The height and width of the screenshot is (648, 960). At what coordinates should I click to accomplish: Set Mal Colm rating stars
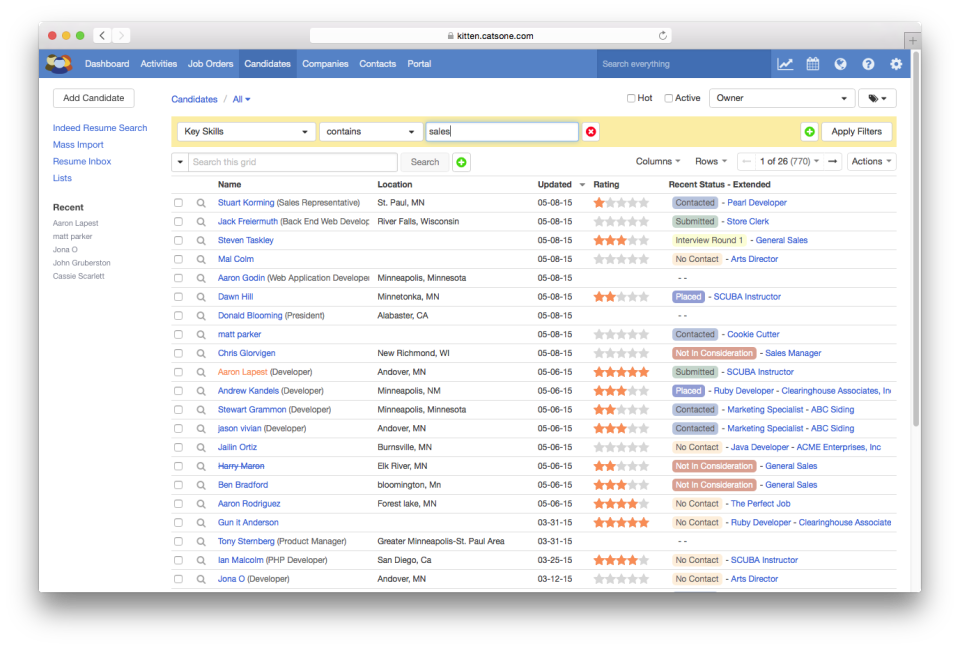click(x=621, y=259)
